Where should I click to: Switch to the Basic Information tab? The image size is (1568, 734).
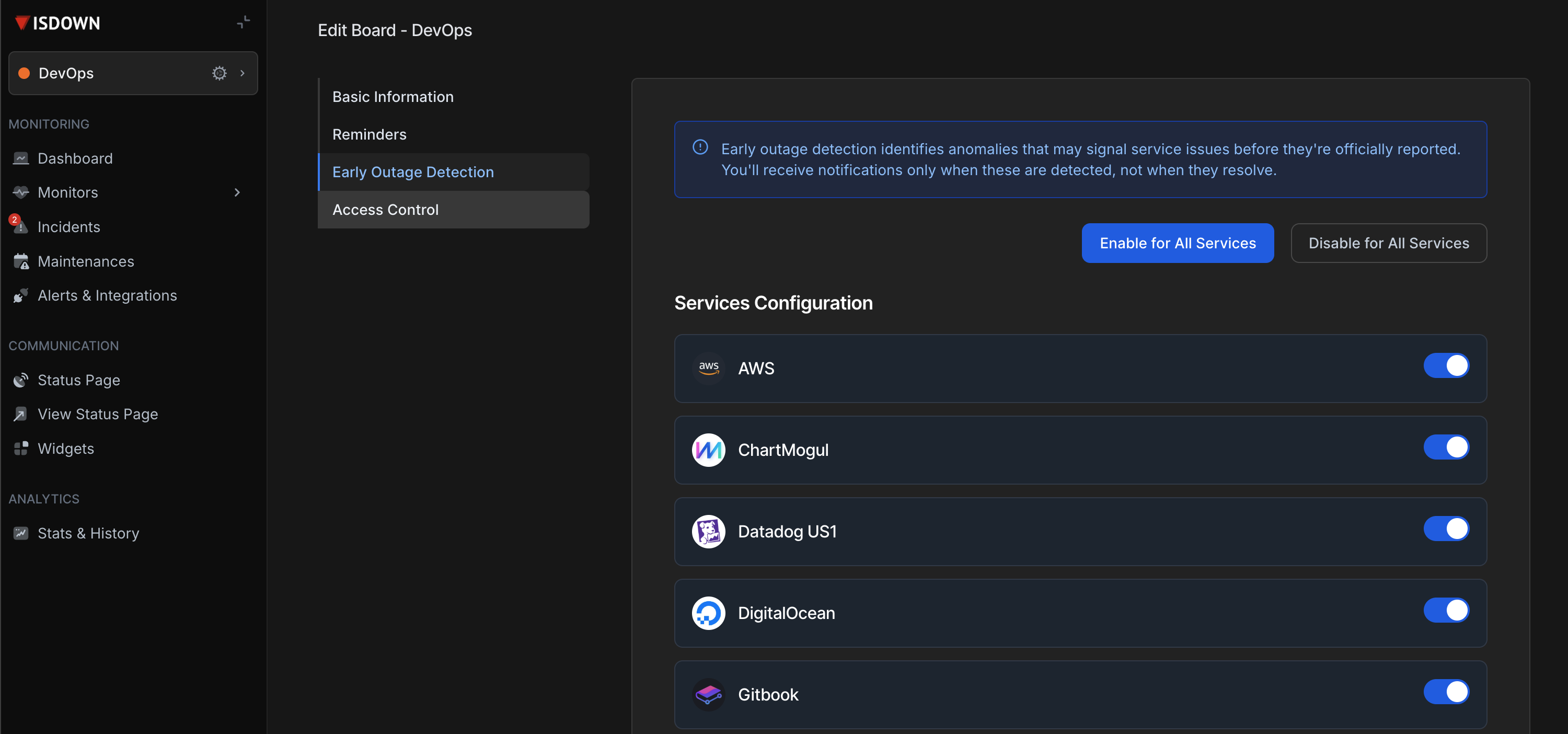tap(393, 97)
